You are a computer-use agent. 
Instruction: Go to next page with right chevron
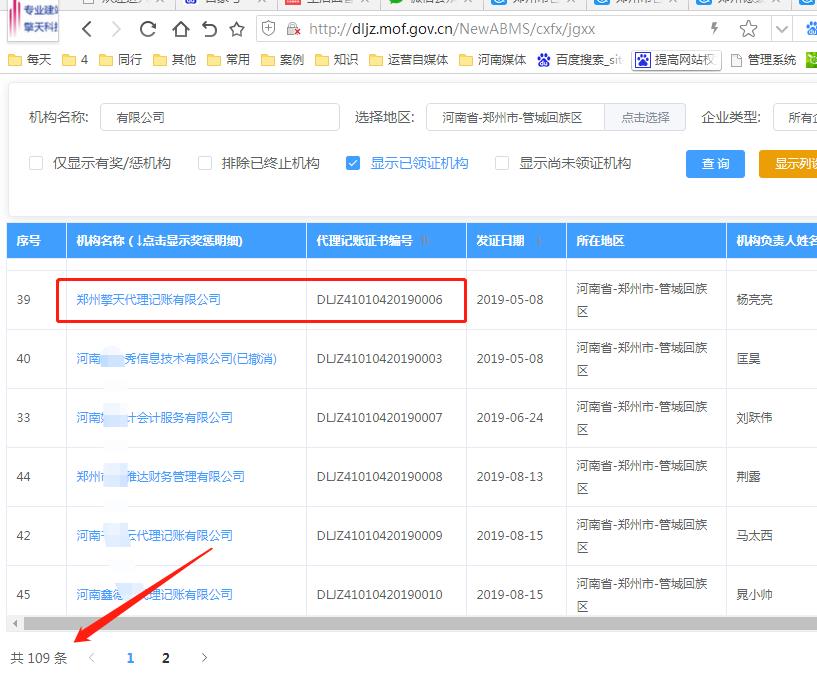click(x=204, y=658)
